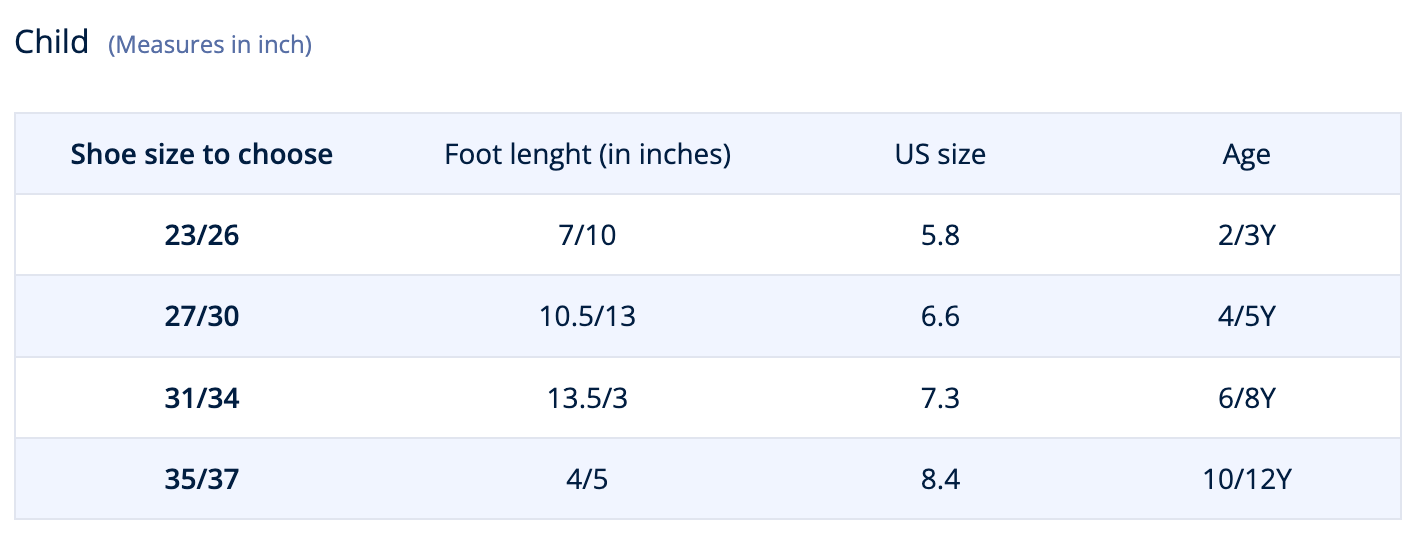Image resolution: width=1418 pixels, height=538 pixels.
Task: Choose shoe size 35/37 cell
Action: pos(202,479)
